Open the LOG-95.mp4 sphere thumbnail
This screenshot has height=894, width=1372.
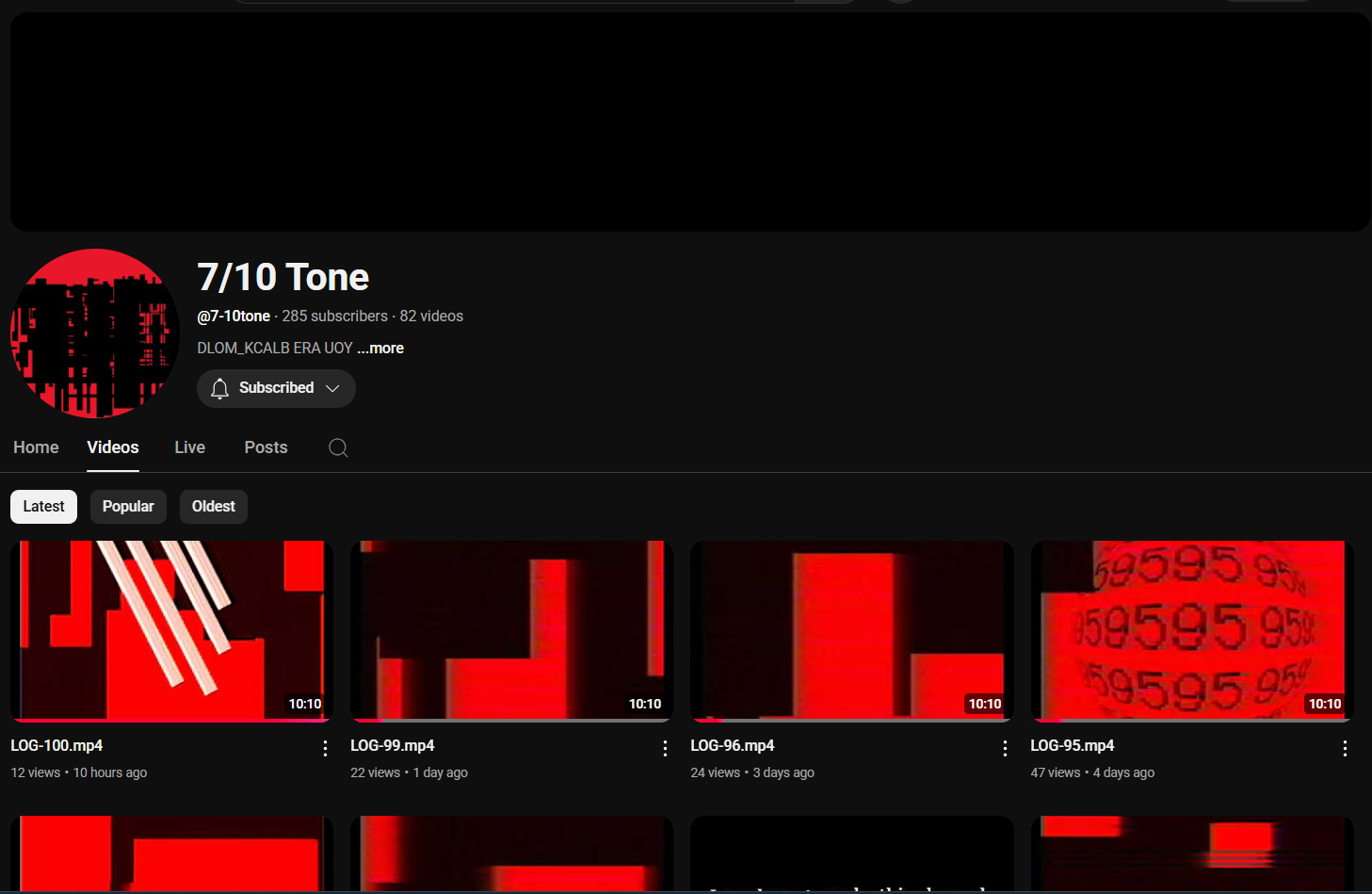point(1191,629)
